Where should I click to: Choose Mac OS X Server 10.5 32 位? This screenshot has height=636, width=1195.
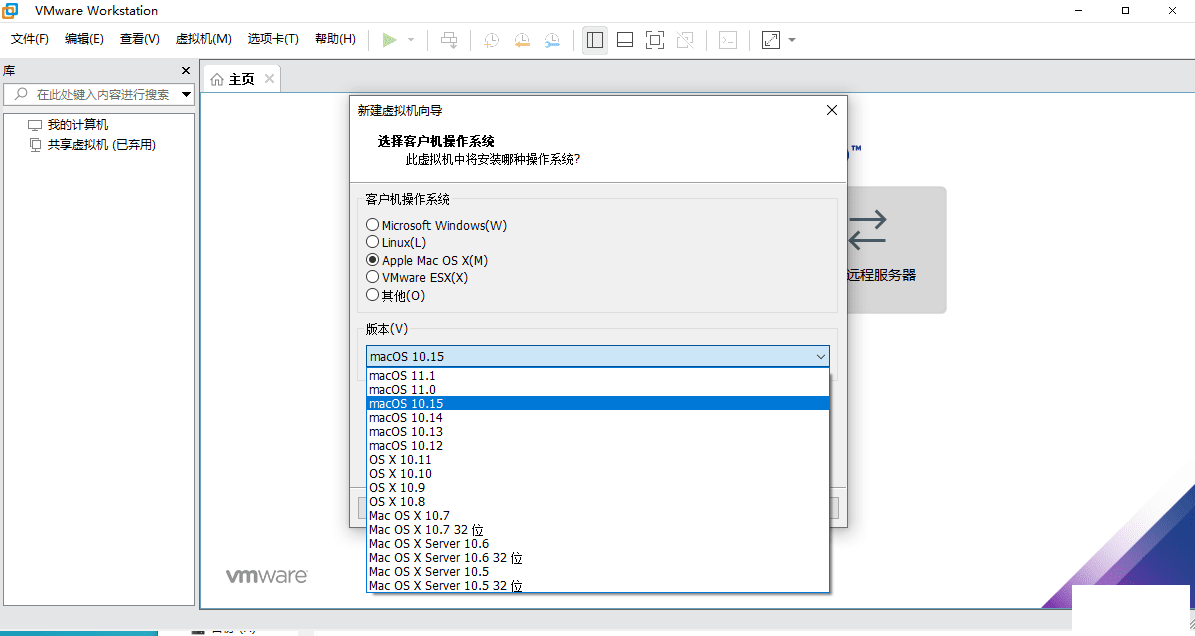pos(598,586)
